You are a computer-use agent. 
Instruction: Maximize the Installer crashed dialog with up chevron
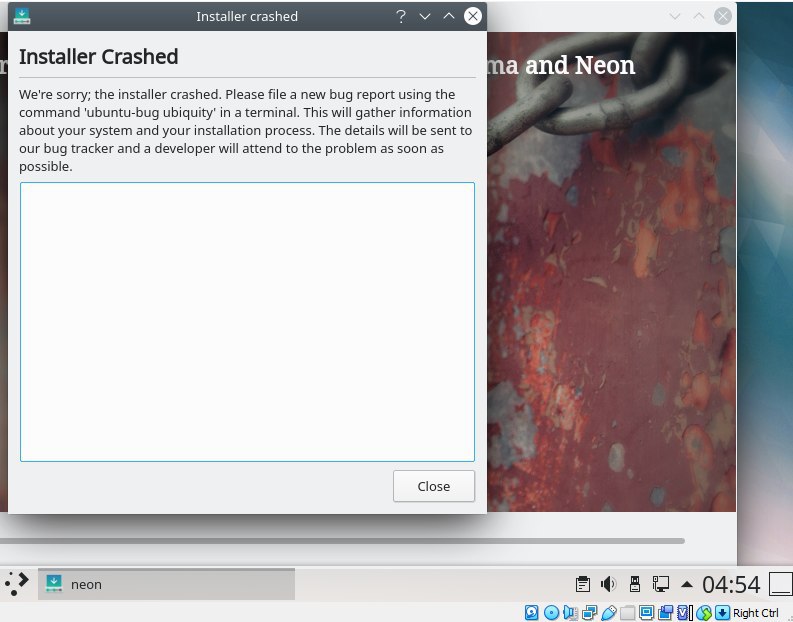449,16
